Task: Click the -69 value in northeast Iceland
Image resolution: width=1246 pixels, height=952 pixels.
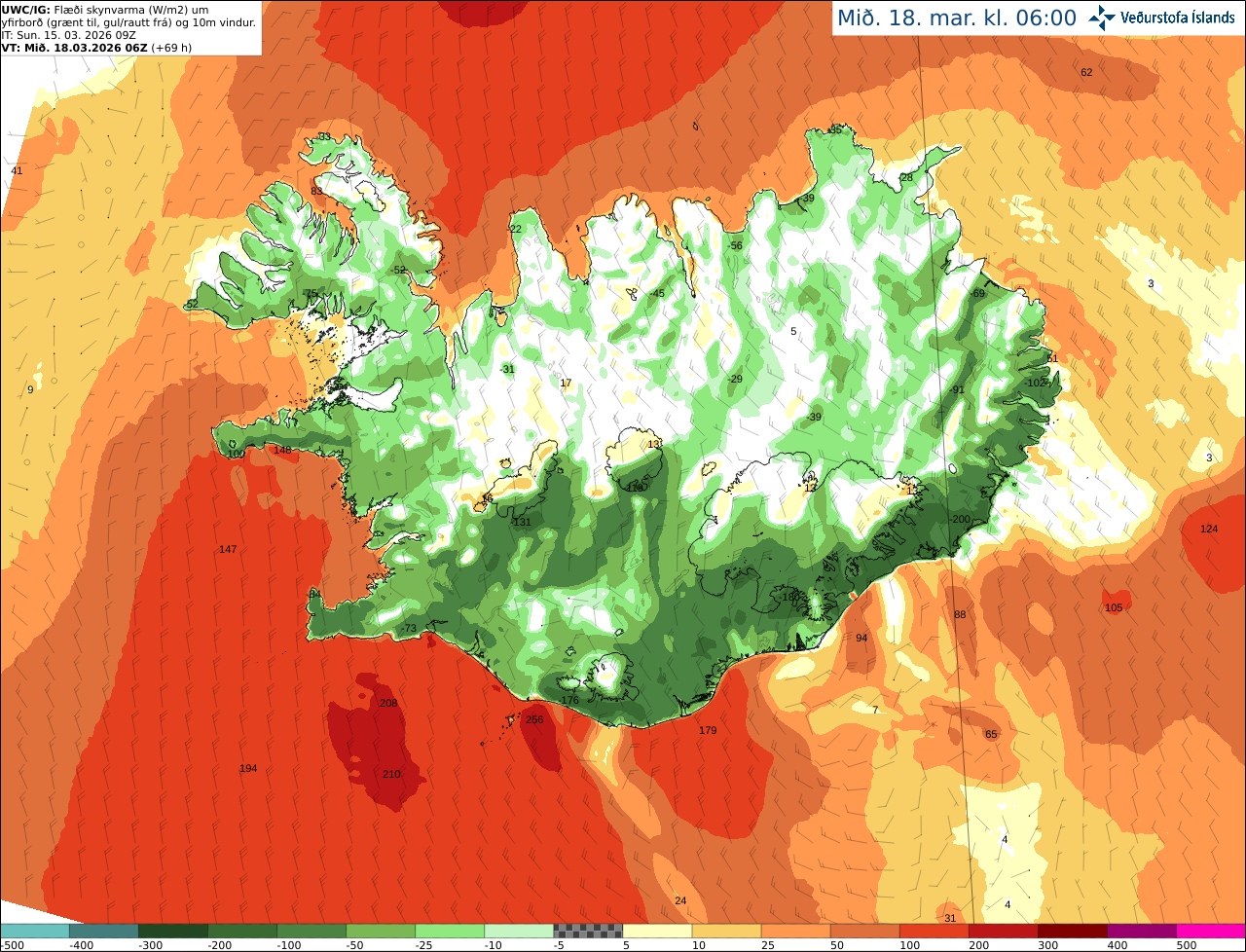Action: point(977,293)
